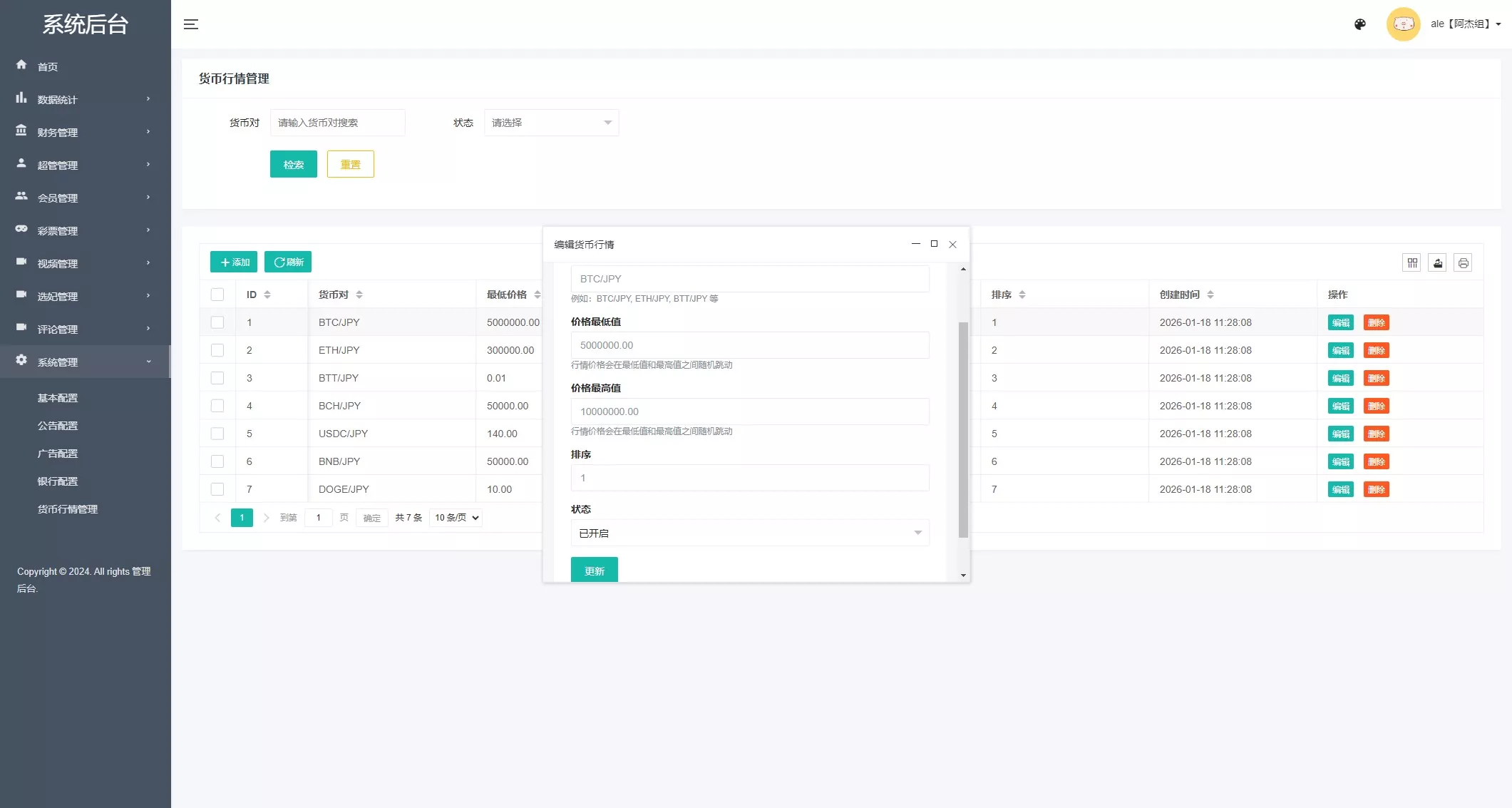Click the sidebar collapse hamburger icon

(x=191, y=24)
